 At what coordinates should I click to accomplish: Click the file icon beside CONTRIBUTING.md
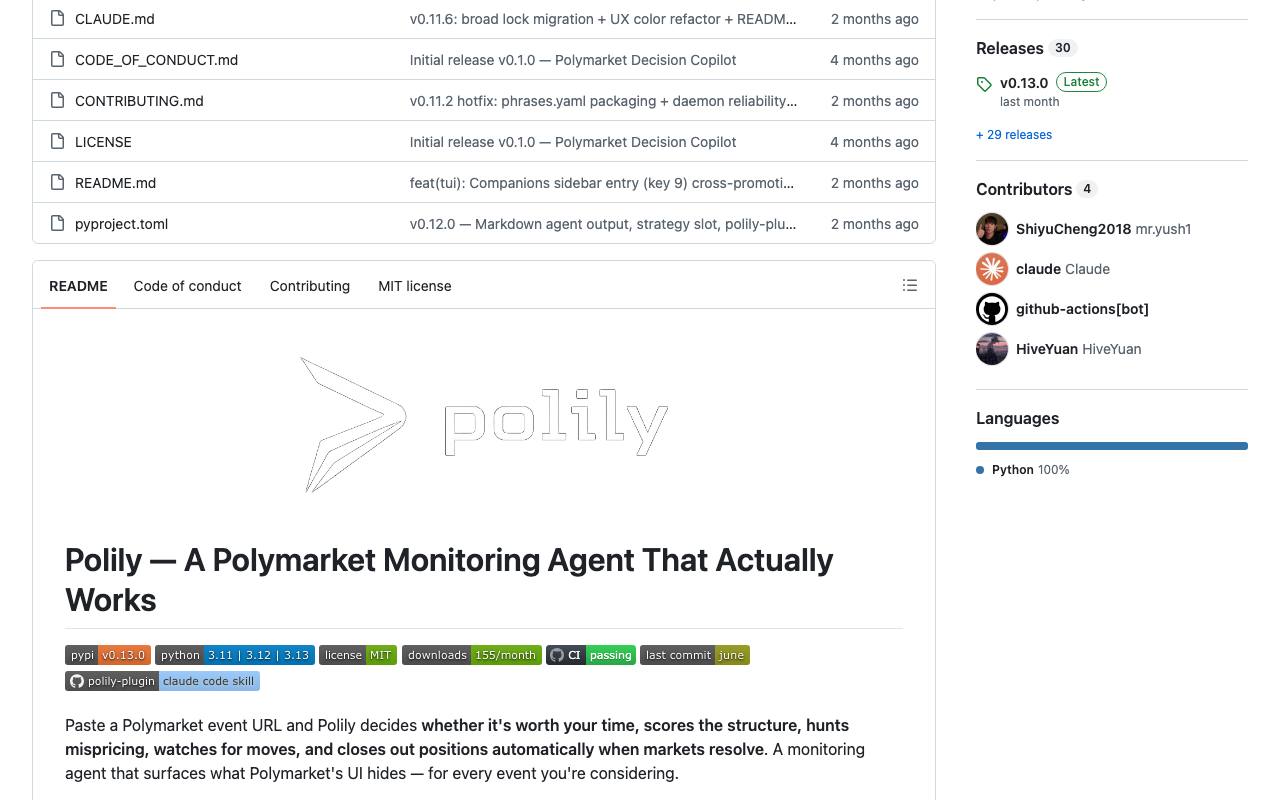[58, 101]
